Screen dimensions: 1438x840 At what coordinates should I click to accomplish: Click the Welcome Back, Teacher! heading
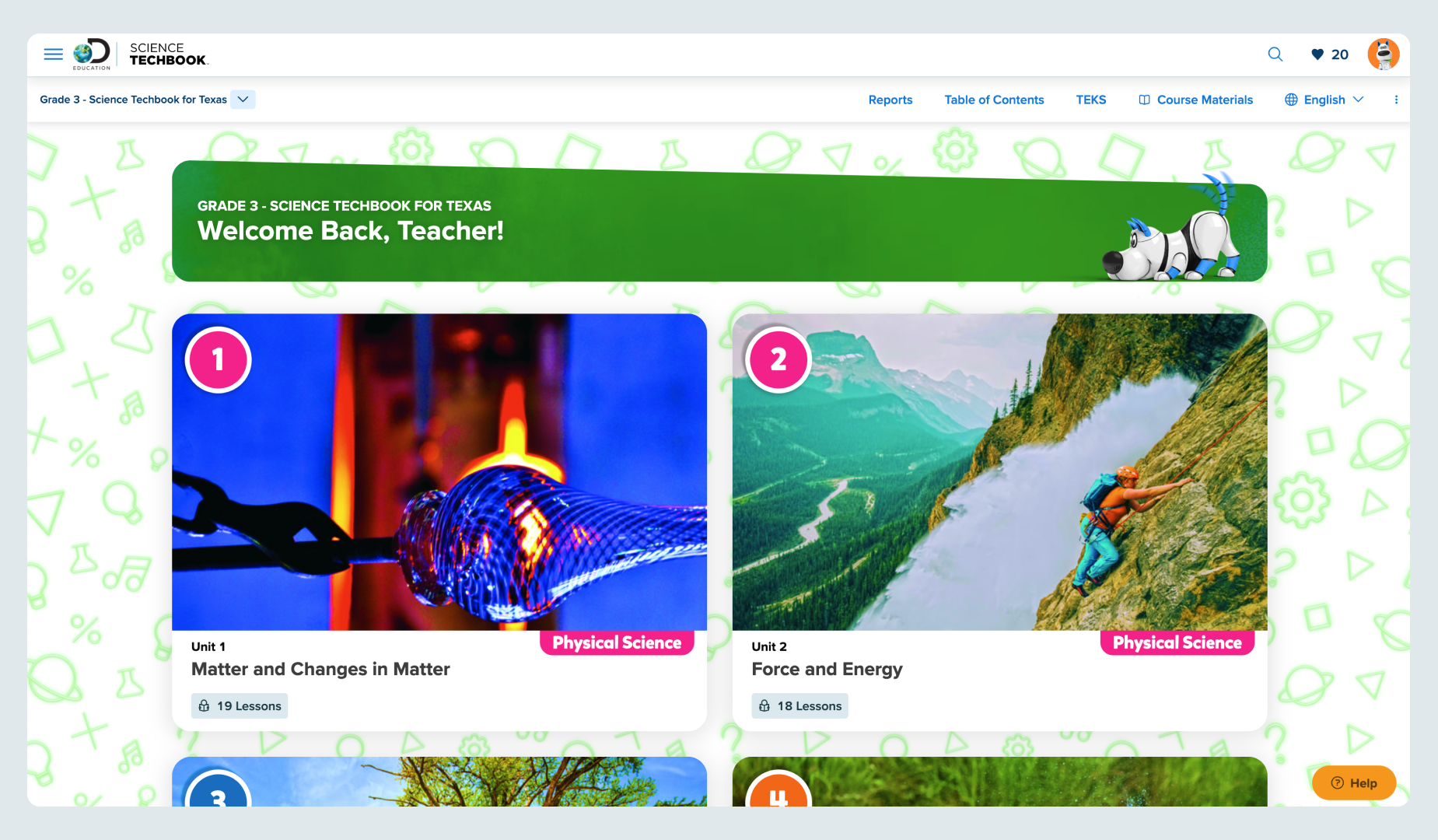pyautogui.click(x=351, y=231)
